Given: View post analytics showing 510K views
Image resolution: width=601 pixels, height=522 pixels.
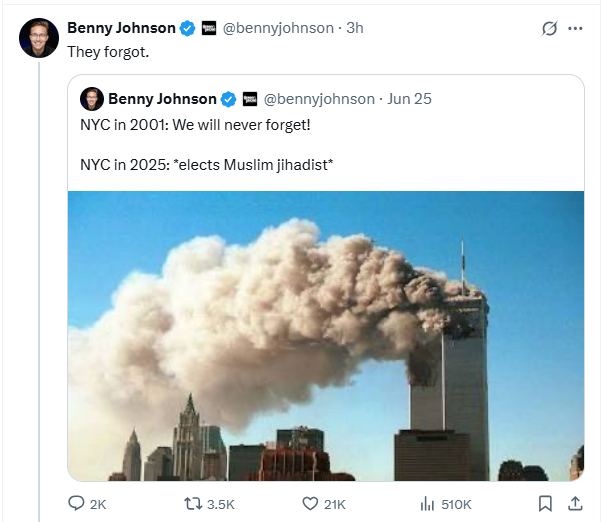Looking at the screenshot, I should coord(430,504).
